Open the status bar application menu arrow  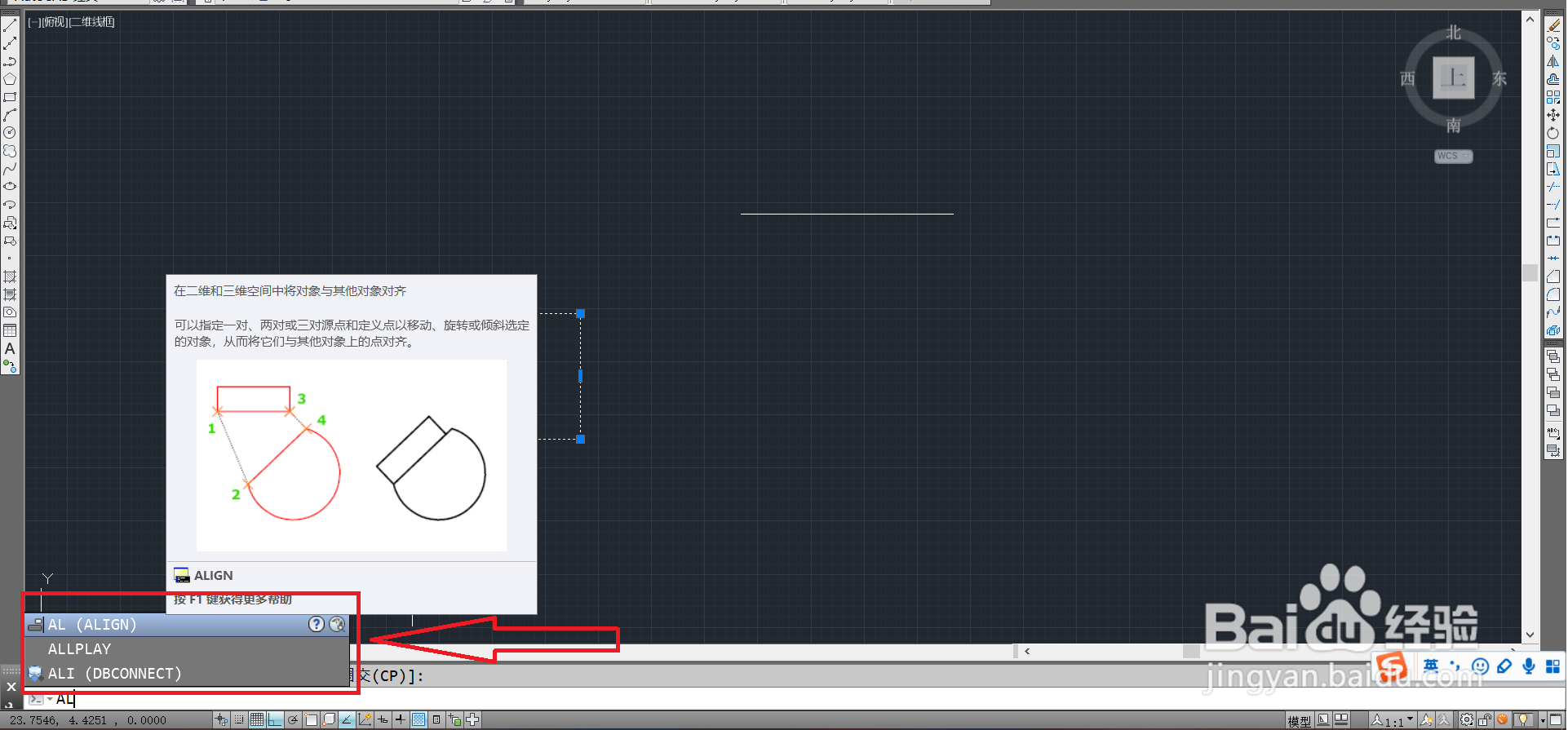1543,720
